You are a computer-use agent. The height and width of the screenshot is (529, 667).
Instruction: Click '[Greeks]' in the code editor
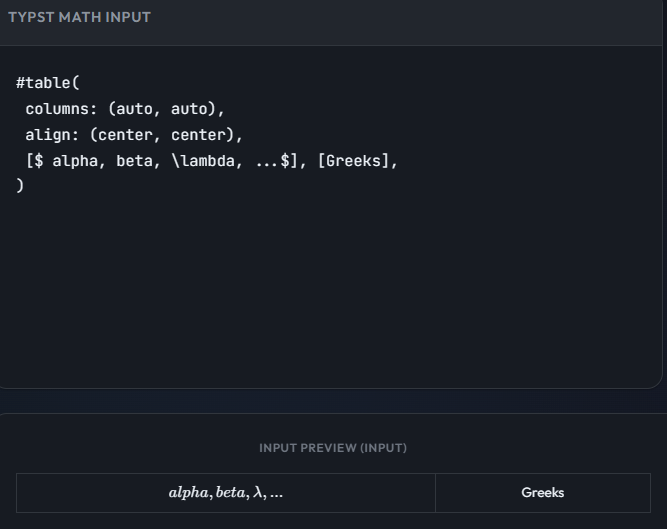[x=353, y=161]
